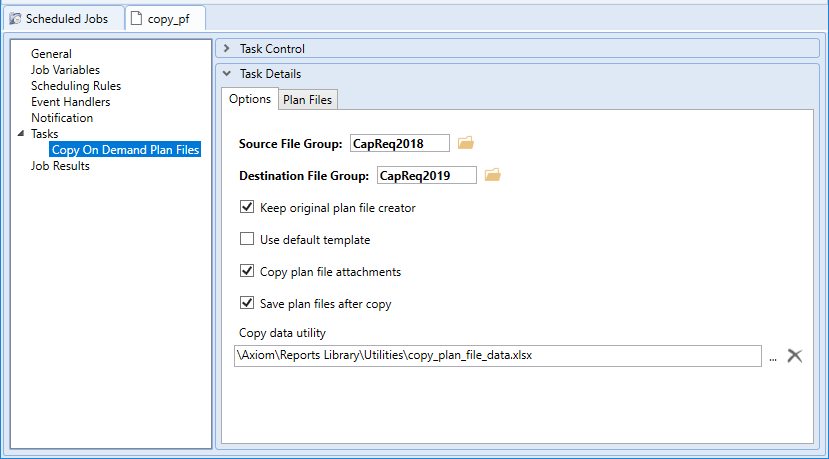Viewport: 829px width, 459px height.
Task: Collapse the Task Details section
Action: pos(227,74)
